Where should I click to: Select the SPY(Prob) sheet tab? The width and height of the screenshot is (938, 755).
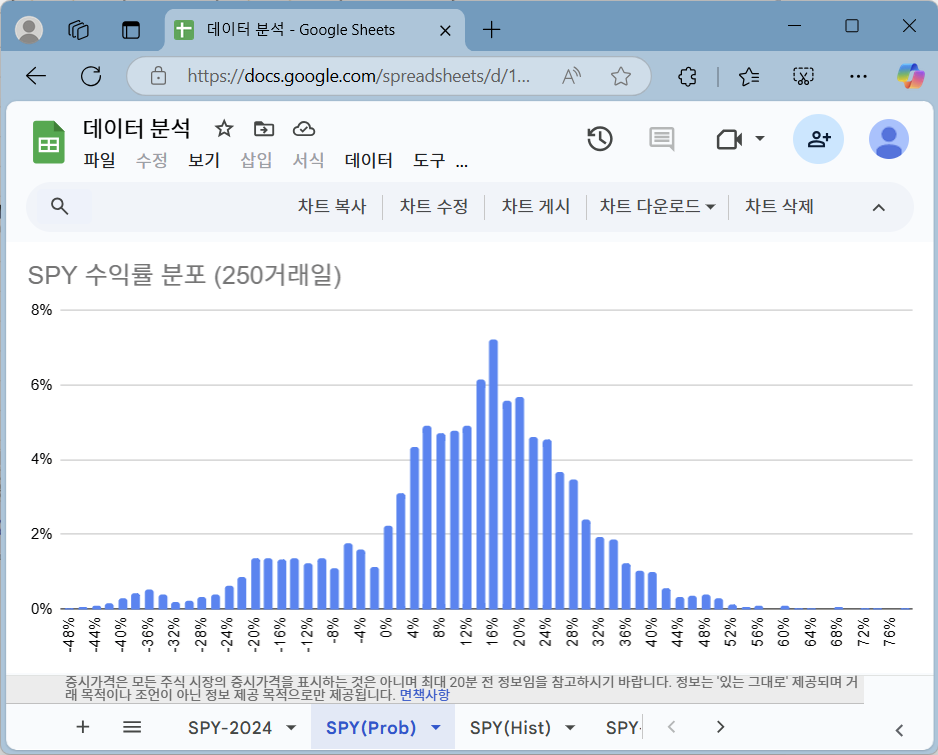coord(371,727)
